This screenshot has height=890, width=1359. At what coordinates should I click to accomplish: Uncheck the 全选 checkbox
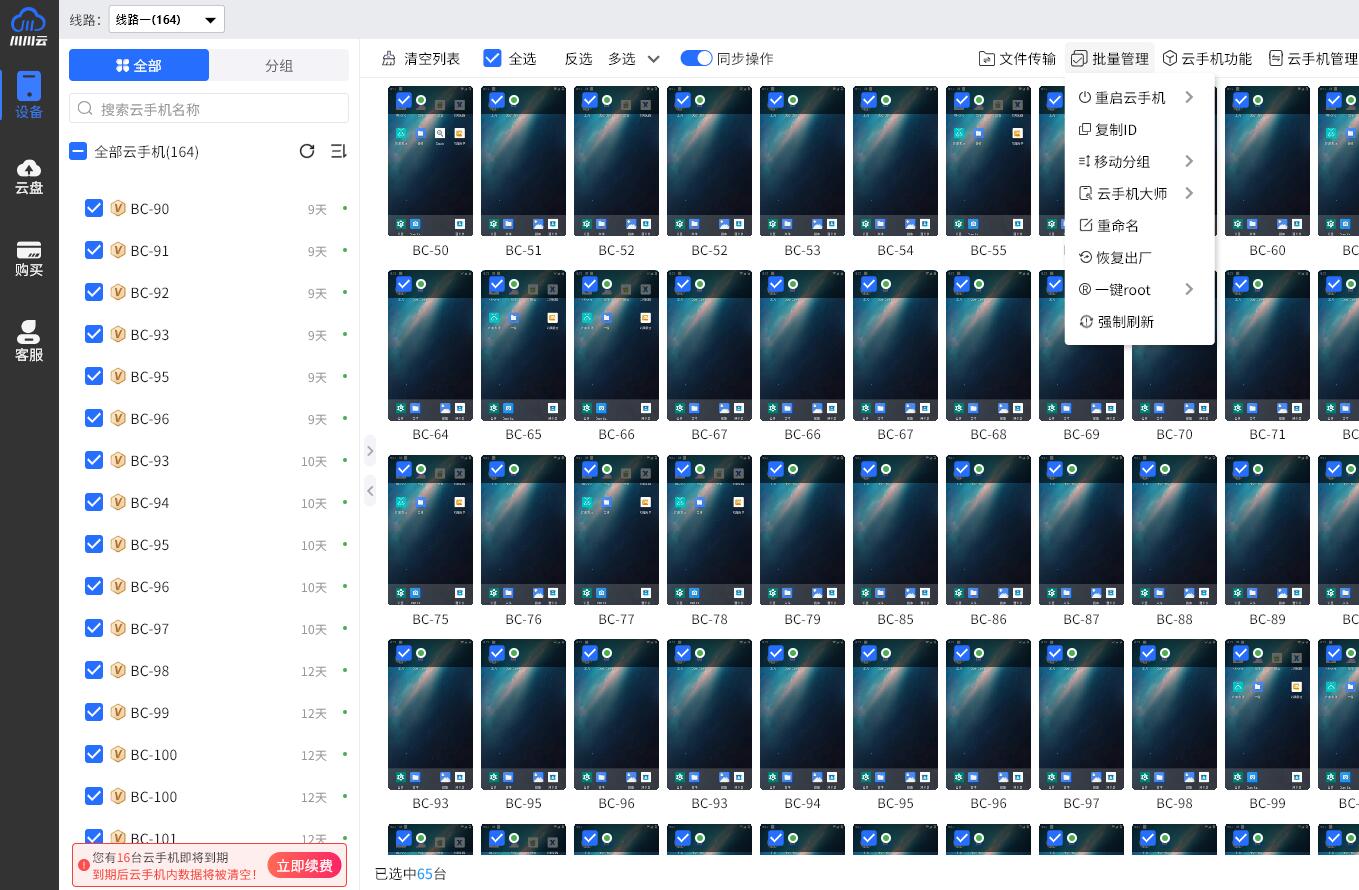pos(492,58)
